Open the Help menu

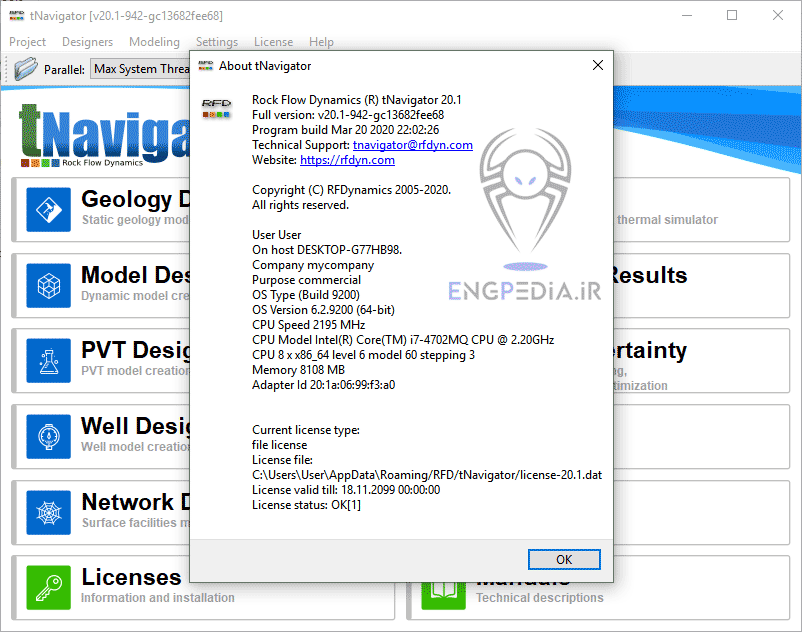coord(321,42)
